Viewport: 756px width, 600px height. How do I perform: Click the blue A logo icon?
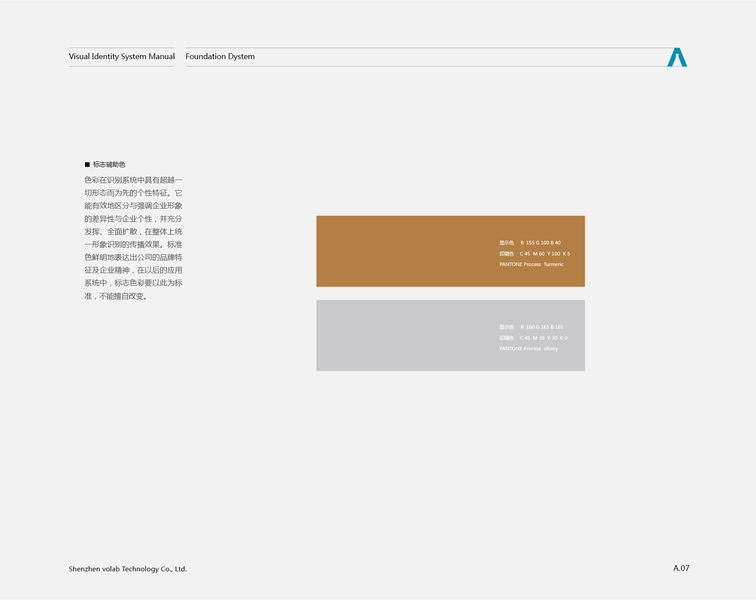[x=677, y=57]
